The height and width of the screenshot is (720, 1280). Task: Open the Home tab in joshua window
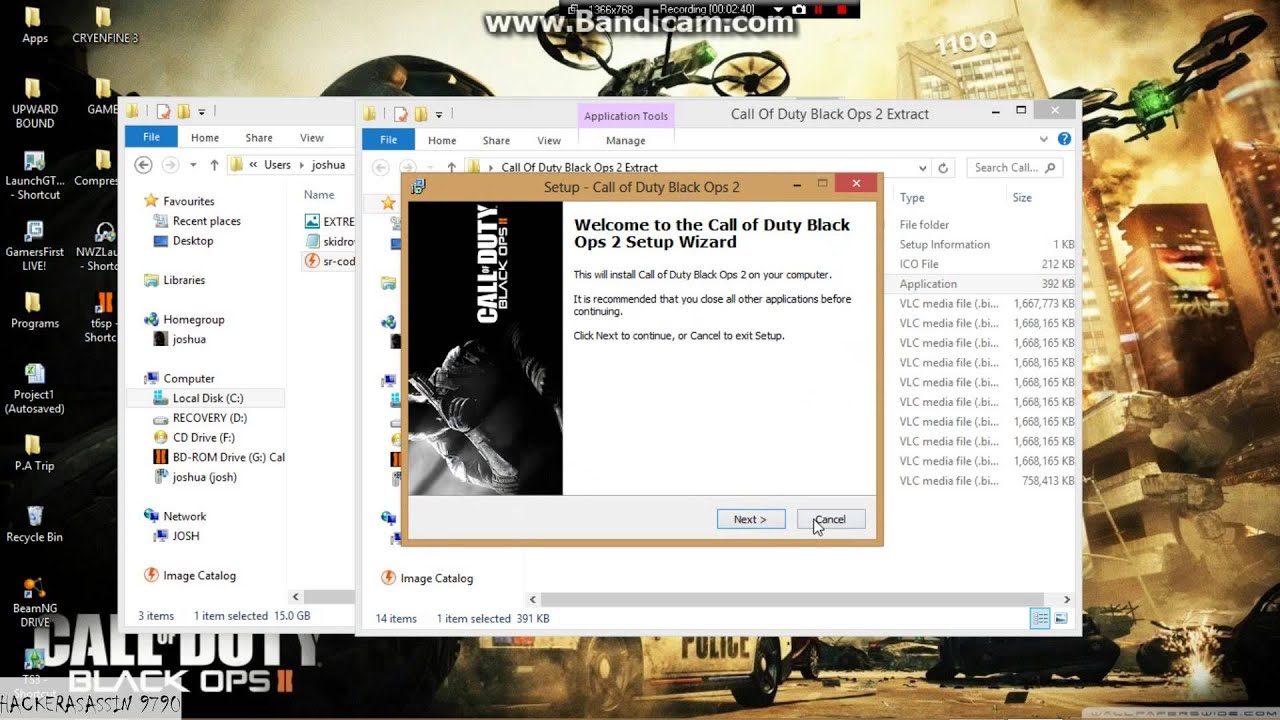(205, 138)
